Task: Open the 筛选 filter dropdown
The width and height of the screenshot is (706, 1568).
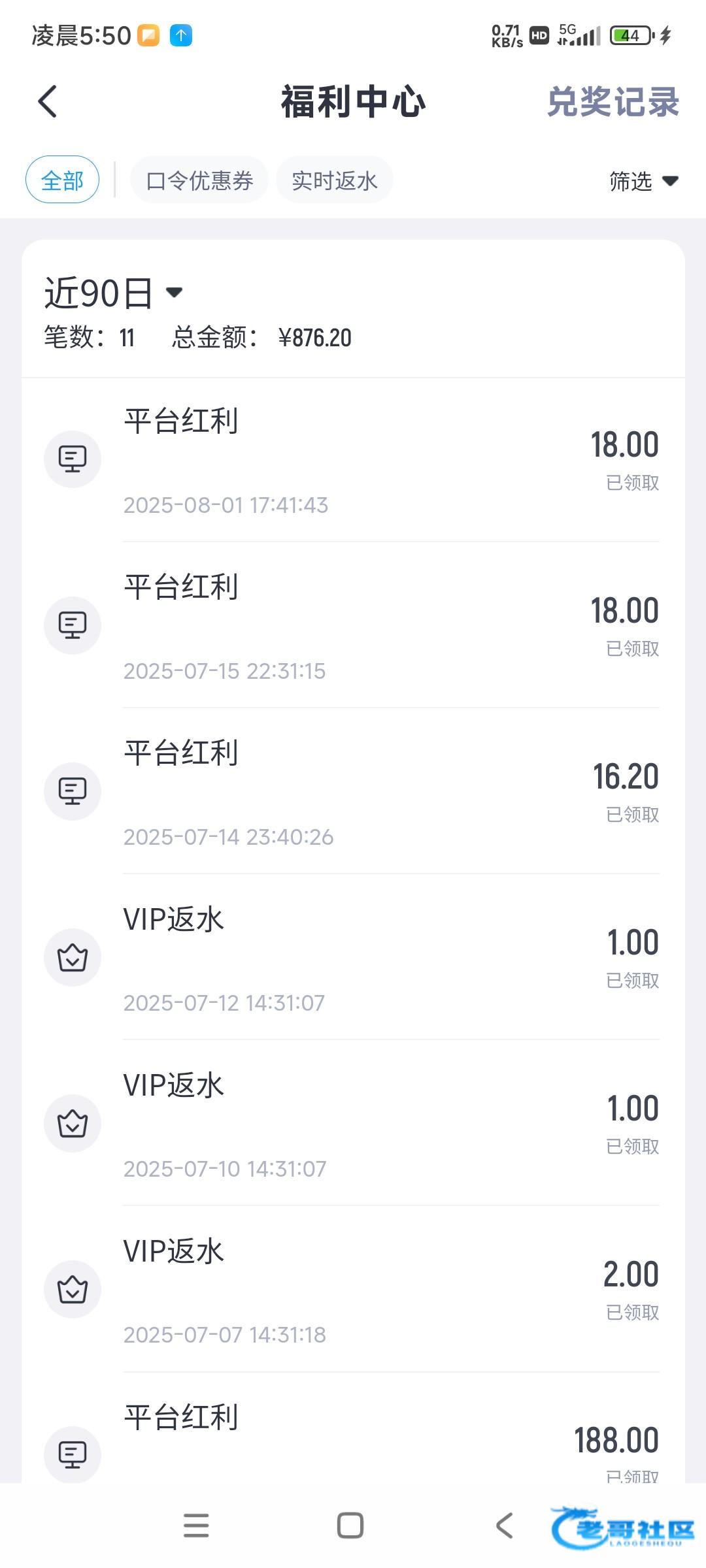Action: (x=643, y=181)
